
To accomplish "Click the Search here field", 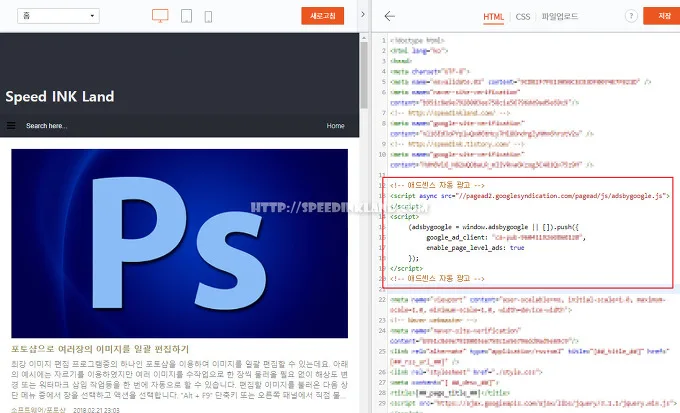I will pos(46,126).
